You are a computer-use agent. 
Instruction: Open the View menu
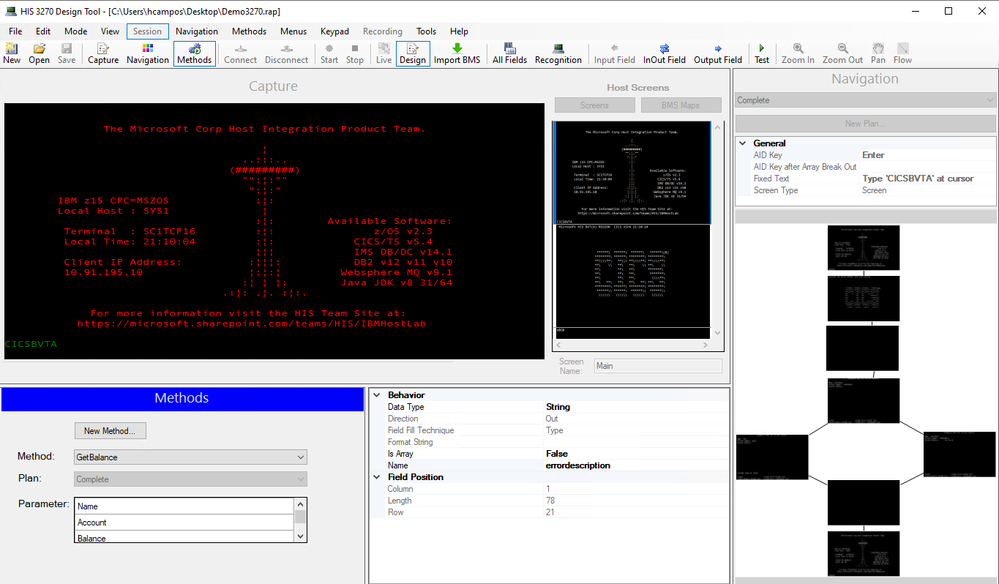(x=110, y=31)
